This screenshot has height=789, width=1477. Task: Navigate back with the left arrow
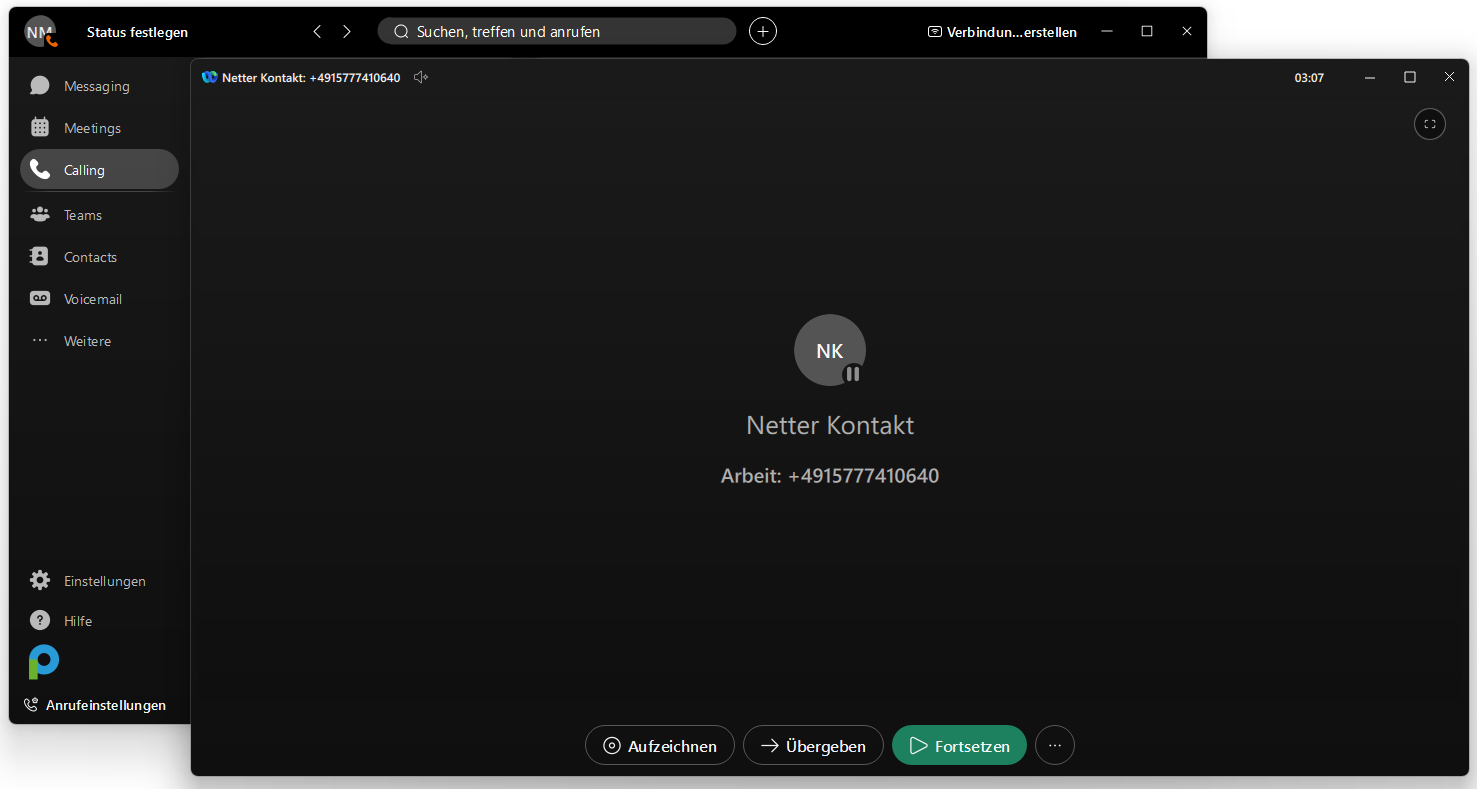(x=317, y=32)
